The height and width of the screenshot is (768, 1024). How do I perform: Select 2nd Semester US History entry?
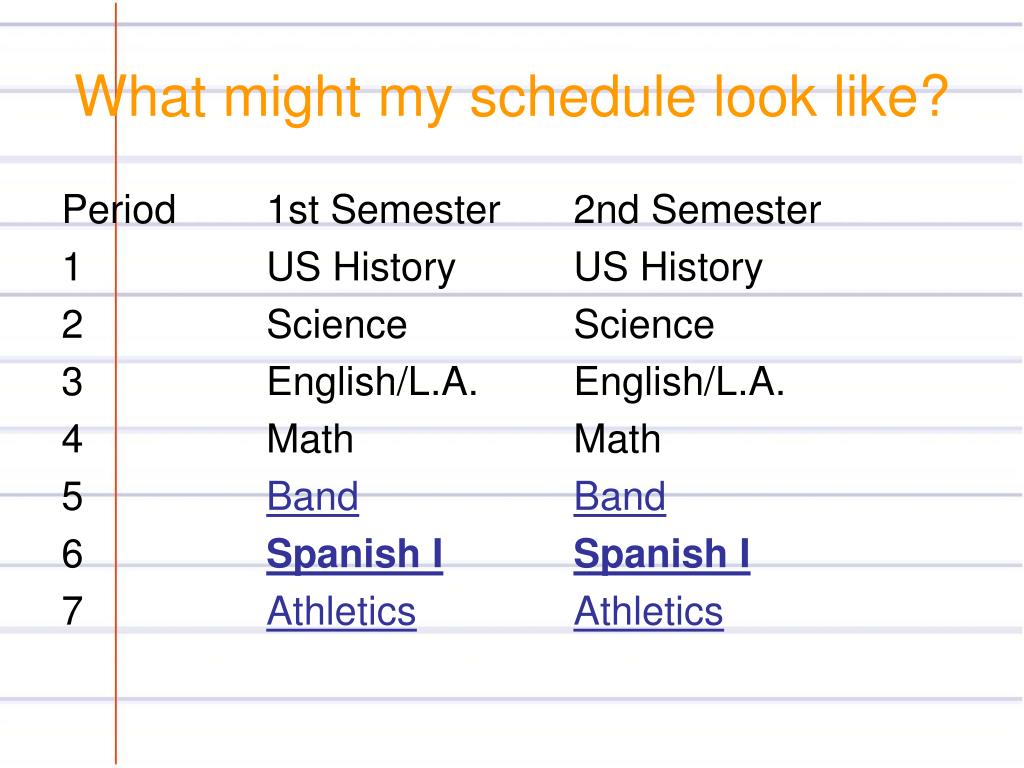point(668,268)
